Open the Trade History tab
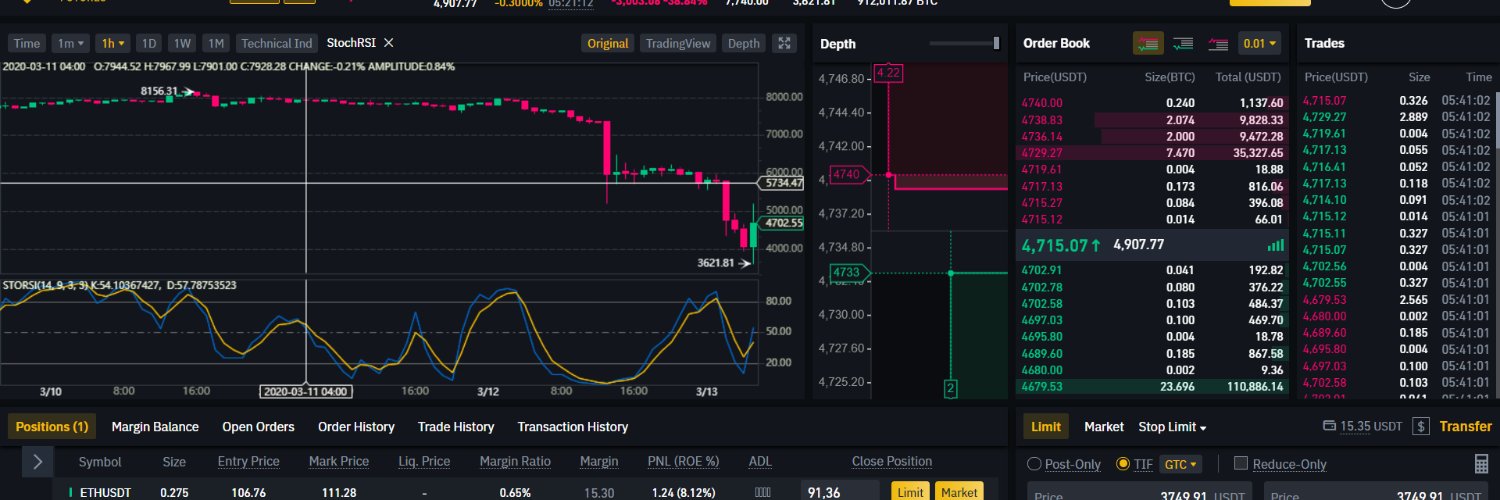Image resolution: width=1500 pixels, height=500 pixels. pyautogui.click(x=456, y=427)
